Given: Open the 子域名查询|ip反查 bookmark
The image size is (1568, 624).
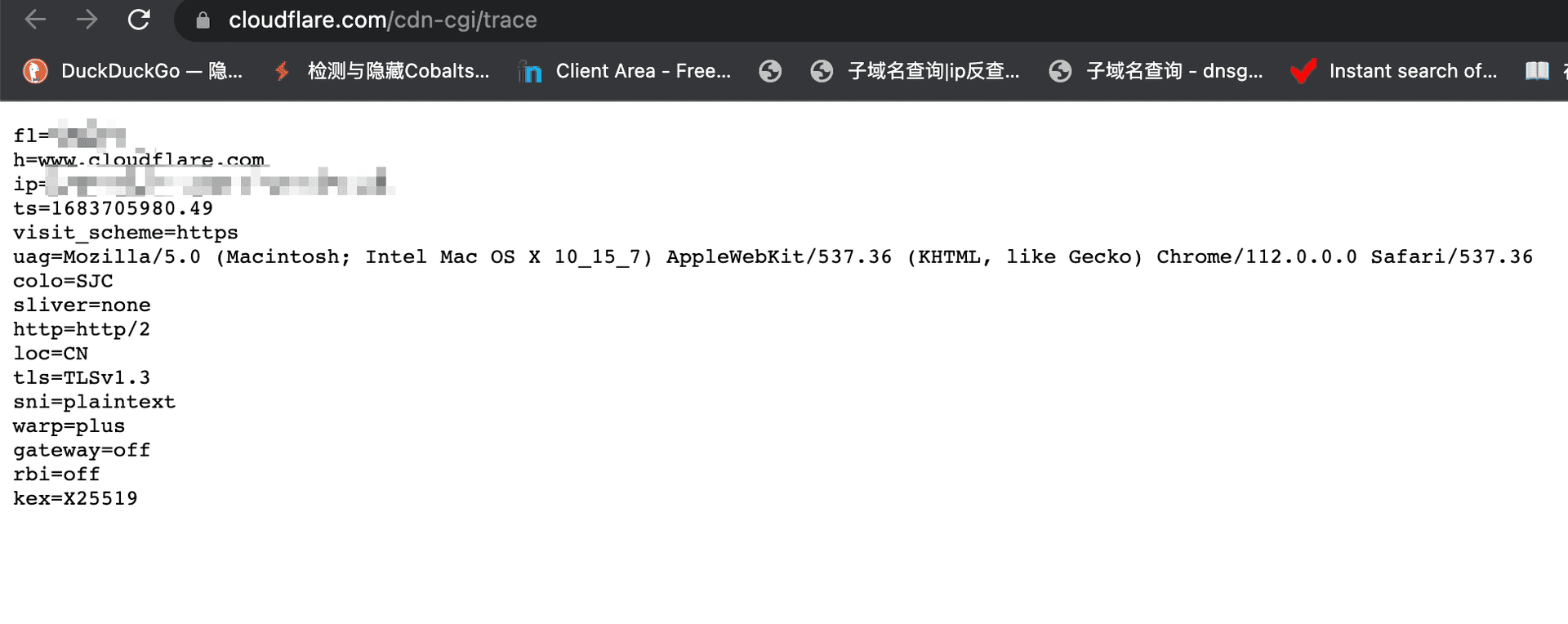Looking at the screenshot, I should click(915, 72).
